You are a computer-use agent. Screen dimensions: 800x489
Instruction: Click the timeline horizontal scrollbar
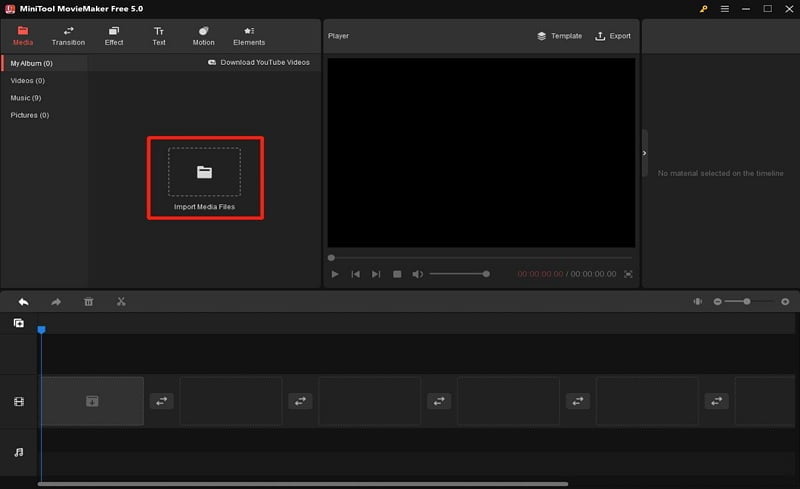point(303,484)
